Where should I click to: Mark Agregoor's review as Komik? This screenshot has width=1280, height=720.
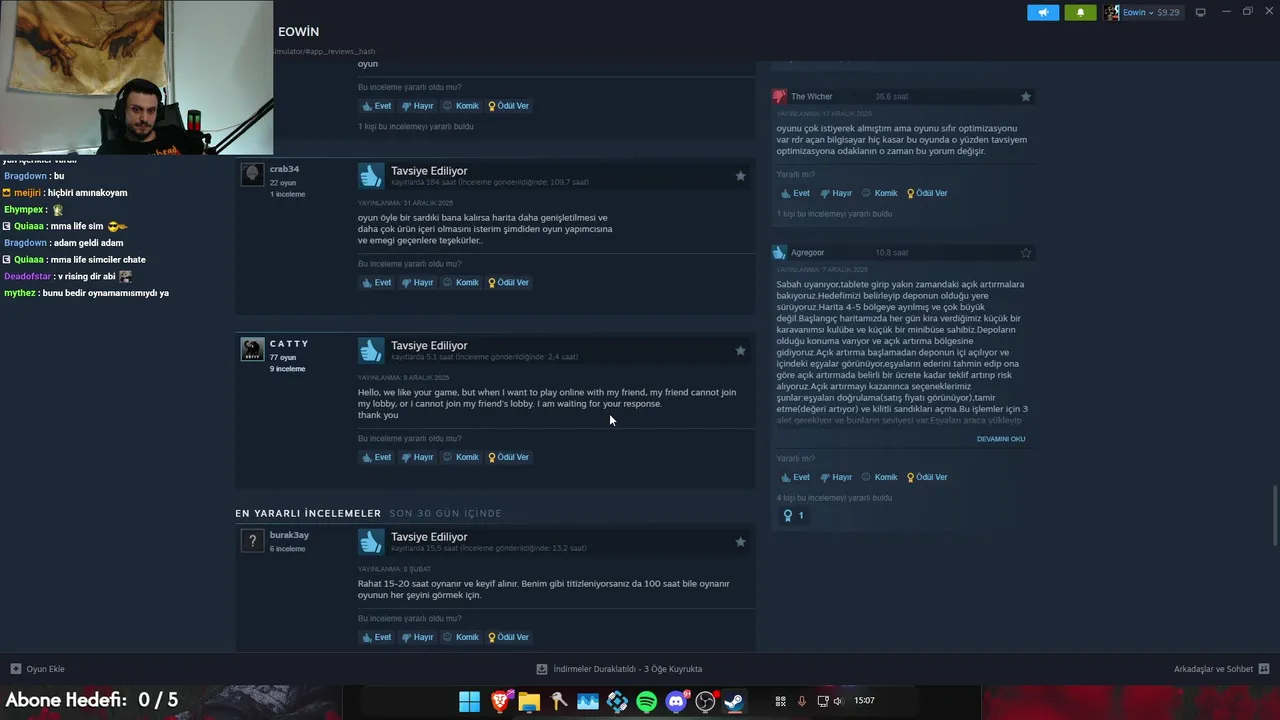coord(880,477)
